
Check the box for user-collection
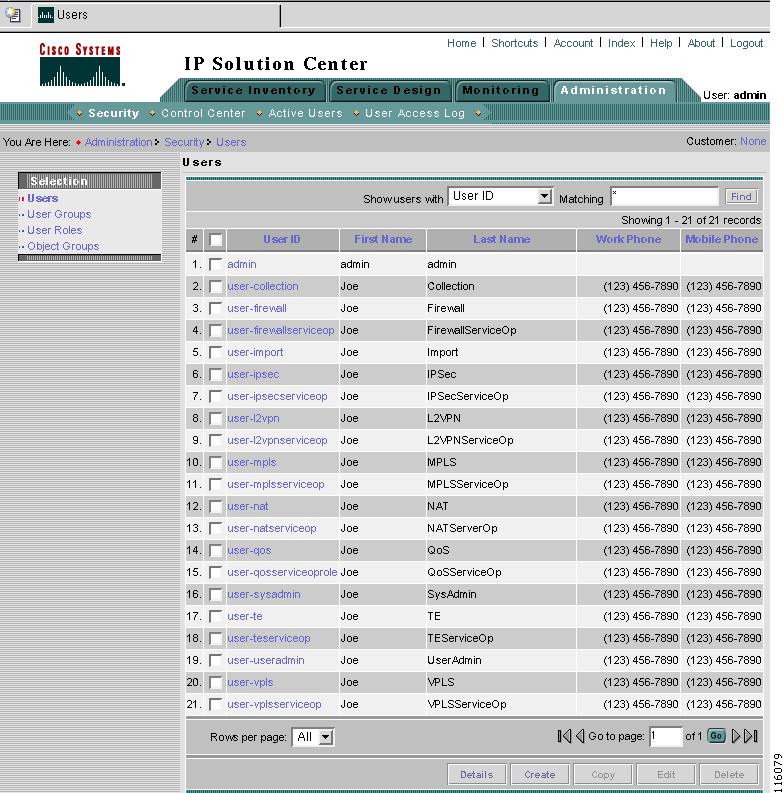coord(215,286)
